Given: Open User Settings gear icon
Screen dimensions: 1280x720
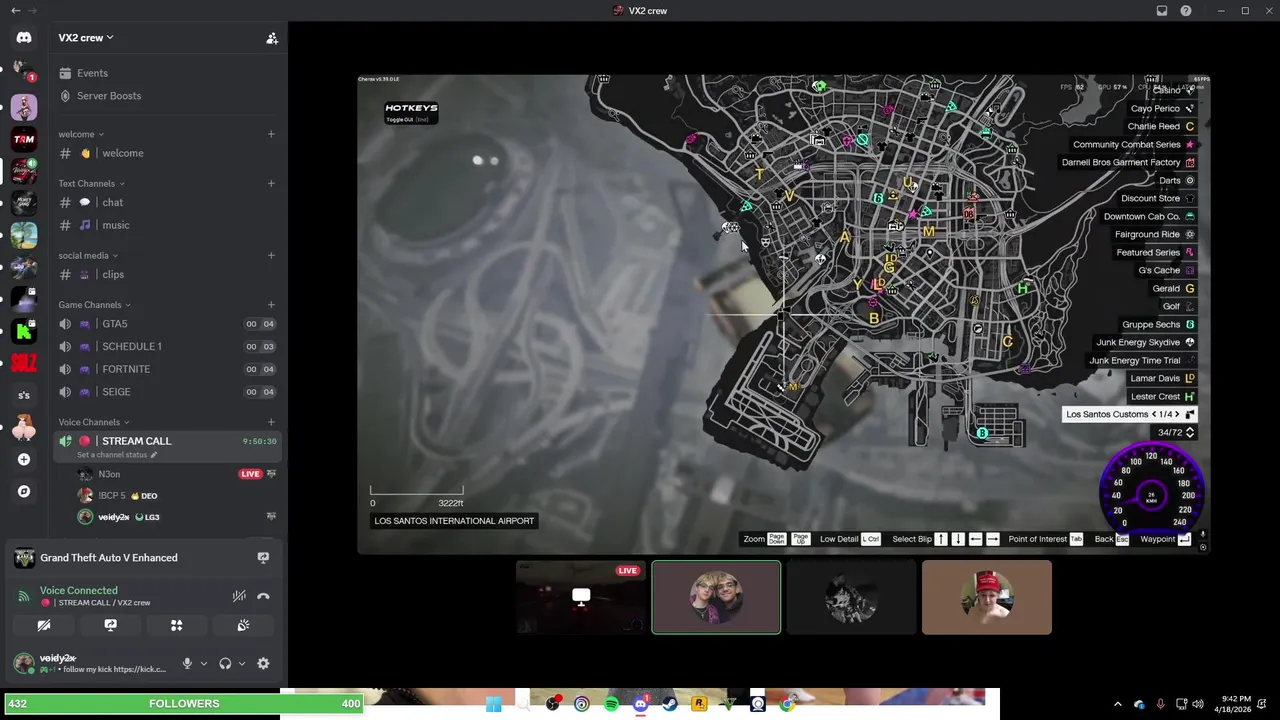Looking at the screenshot, I should (x=263, y=663).
